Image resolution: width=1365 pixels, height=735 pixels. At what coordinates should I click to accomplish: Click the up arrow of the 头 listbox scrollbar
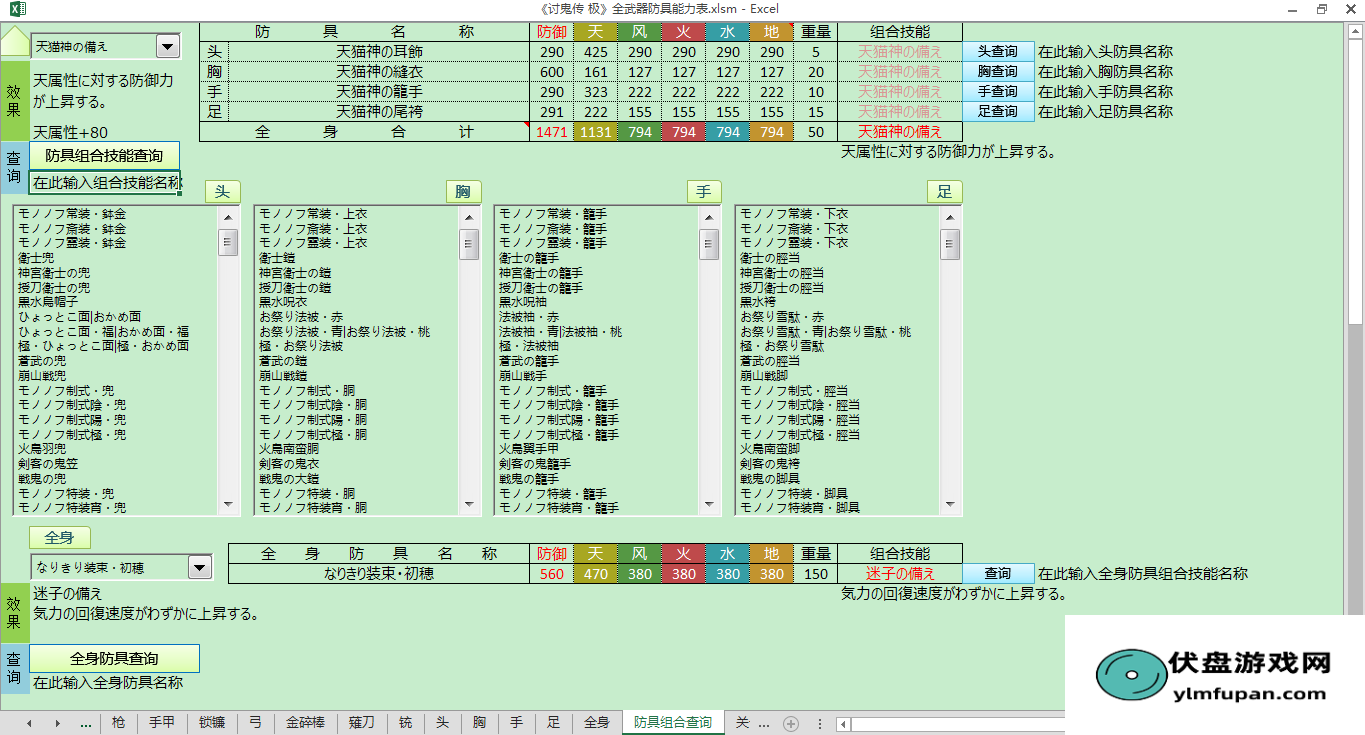coord(229,217)
